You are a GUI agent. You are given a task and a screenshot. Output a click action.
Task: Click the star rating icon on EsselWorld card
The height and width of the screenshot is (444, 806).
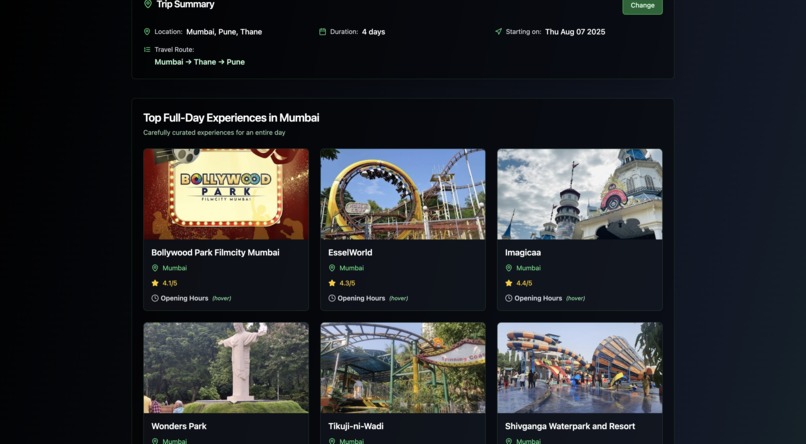(332, 283)
